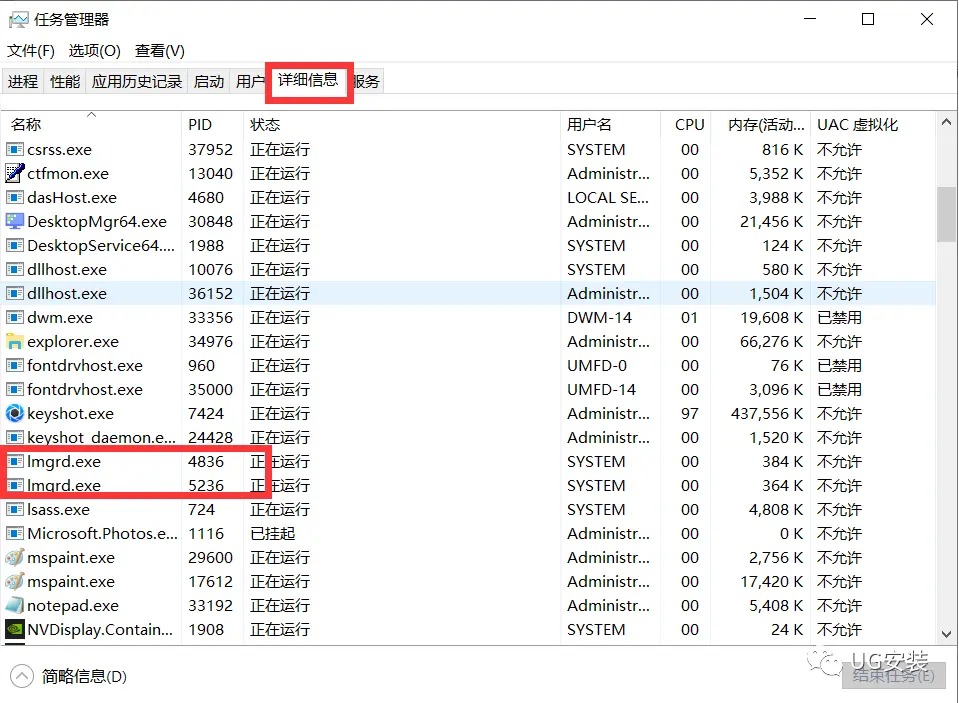Sort by the CPU column header
The image size is (959, 703).
click(x=686, y=124)
